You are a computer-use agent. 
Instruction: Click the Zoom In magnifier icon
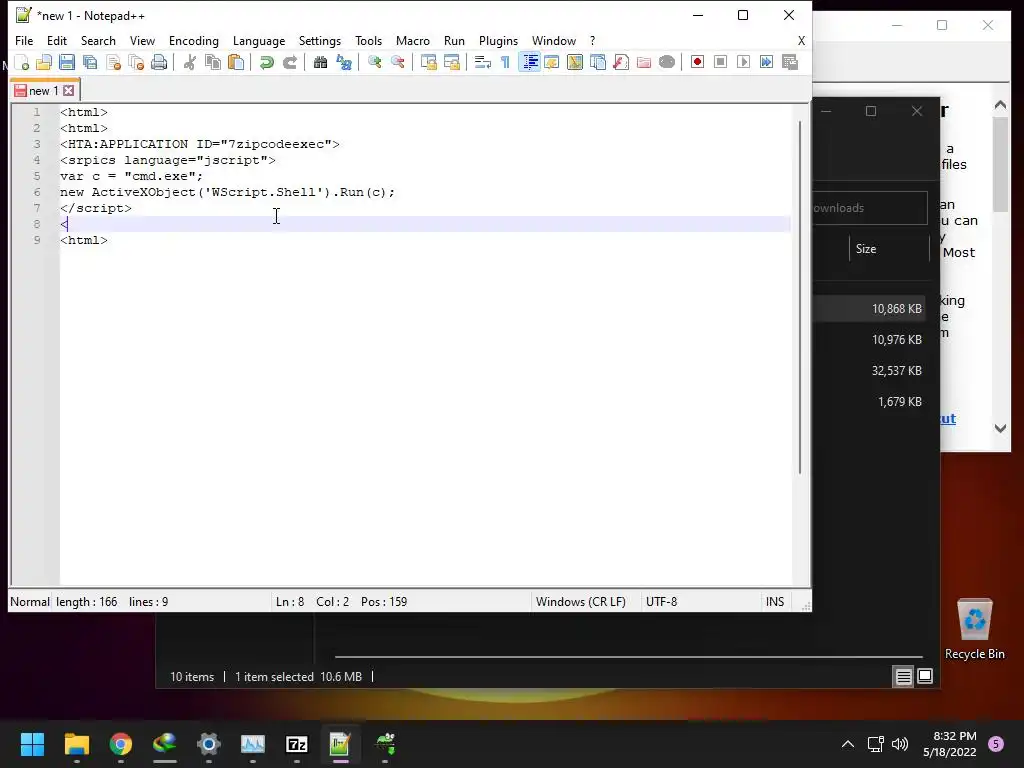click(374, 62)
